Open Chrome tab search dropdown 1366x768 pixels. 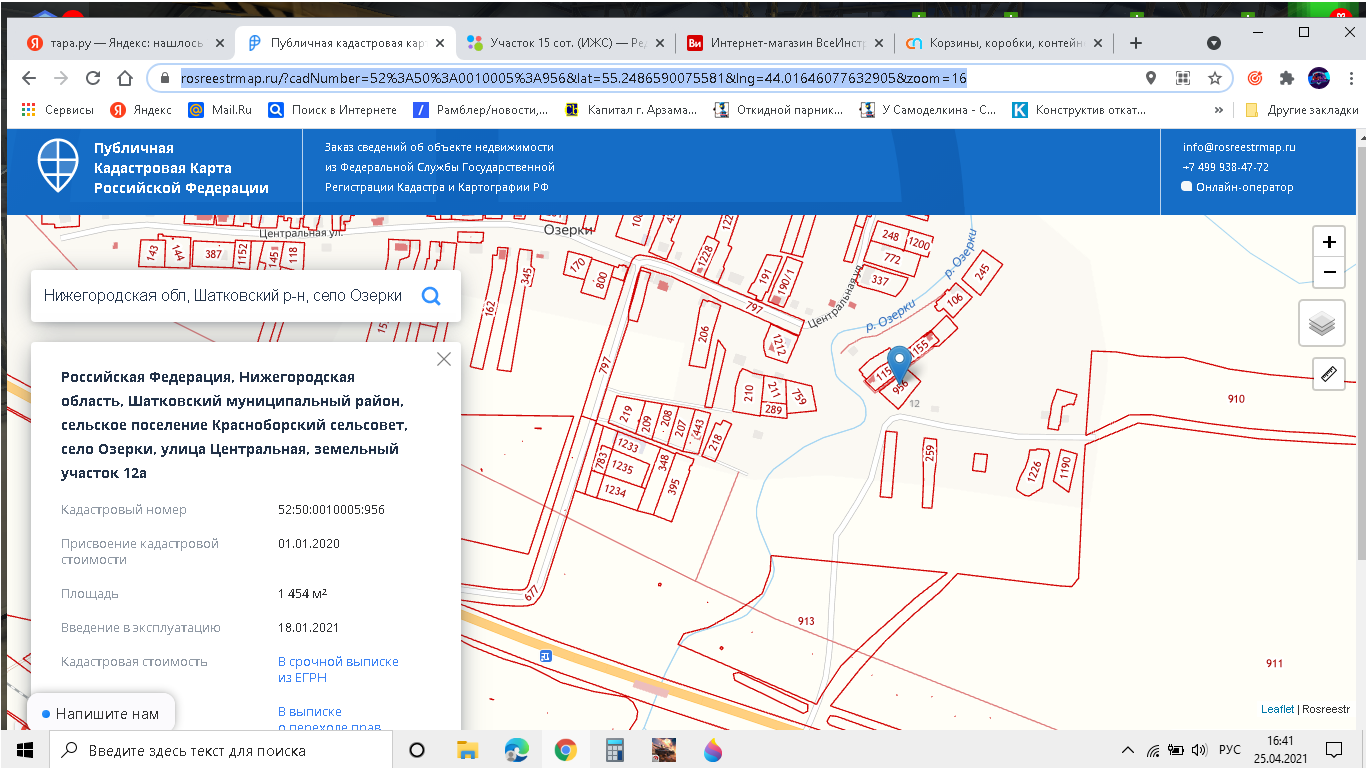1214,43
